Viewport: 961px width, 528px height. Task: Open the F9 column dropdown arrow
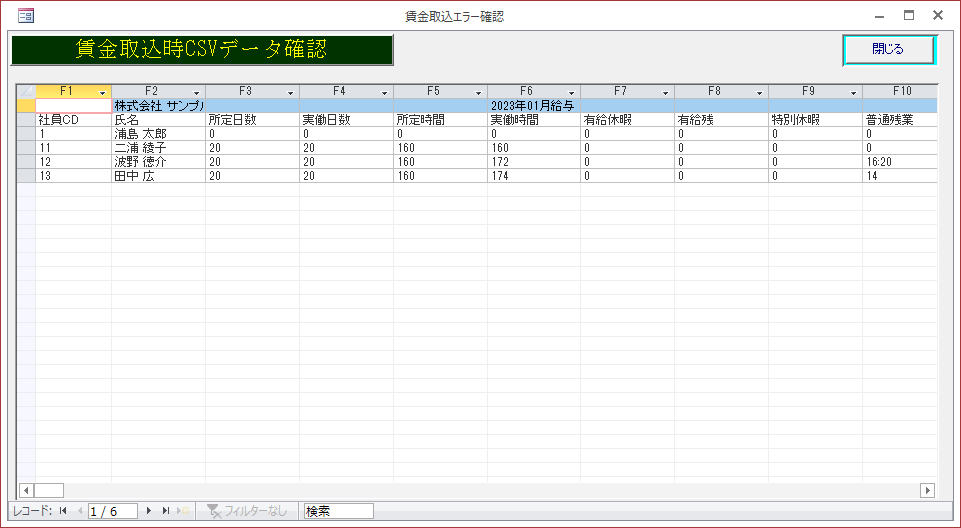pyautogui.click(x=853, y=92)
